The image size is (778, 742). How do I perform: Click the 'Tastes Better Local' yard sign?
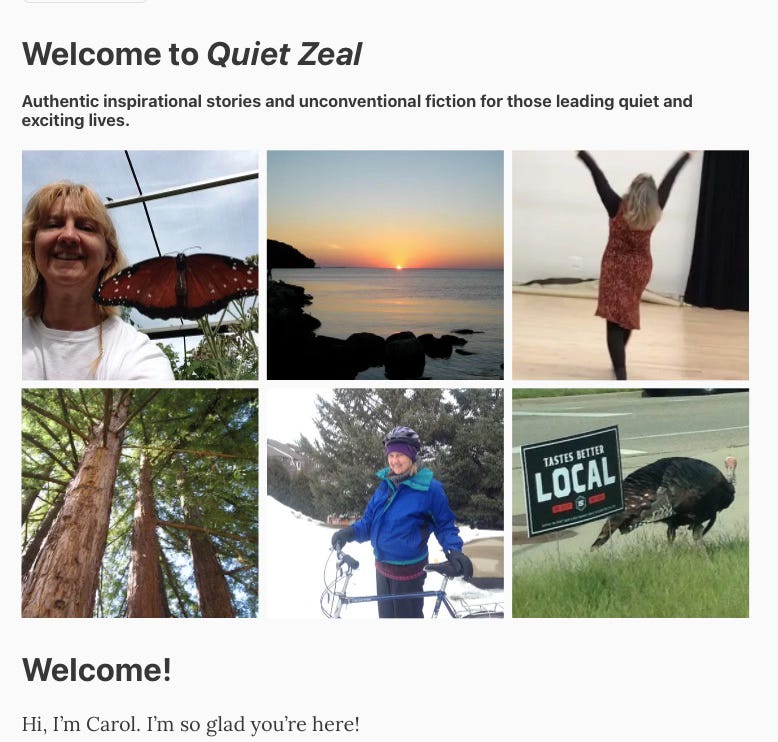[572, 480]
